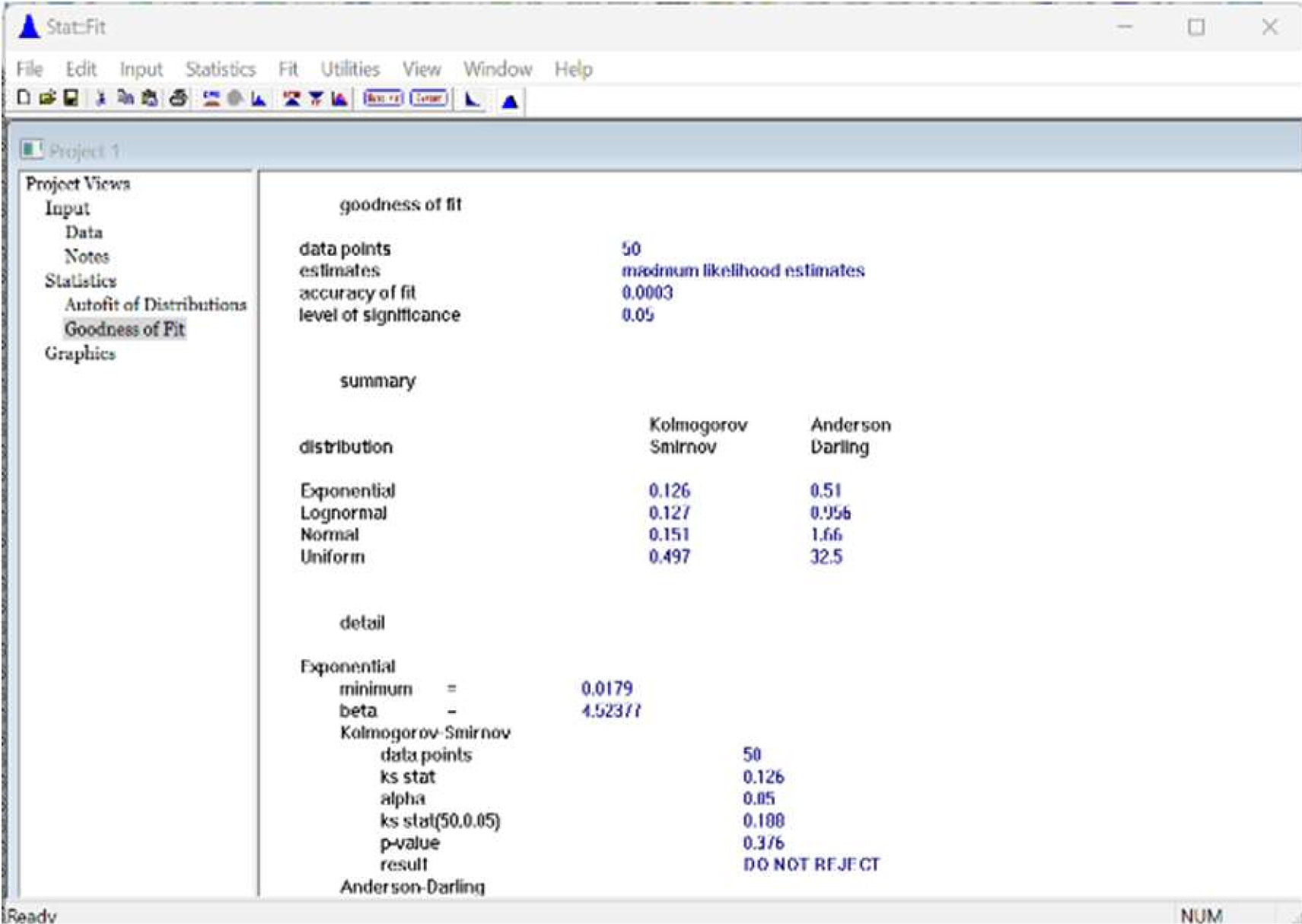This screenshot has height=924, width=1302.
Task: Open the Fit menu
Action: pyautogui.click(x=288, y=69)
